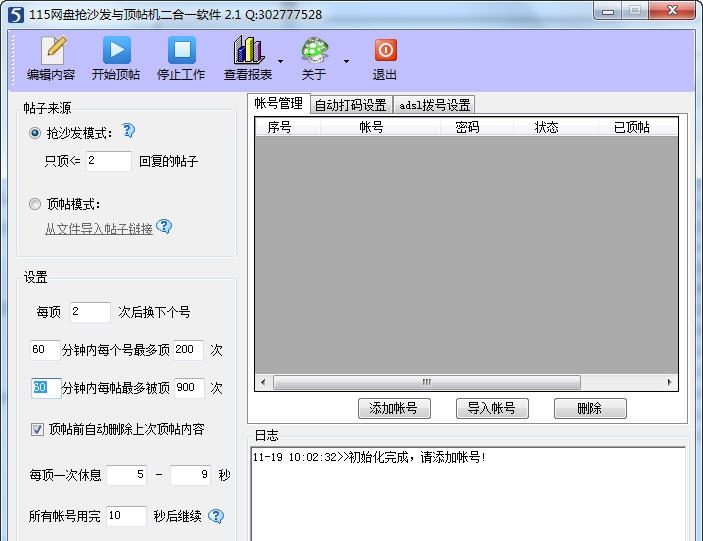
Task: Click the 只顶<= reply count input field
Action: 108,161
